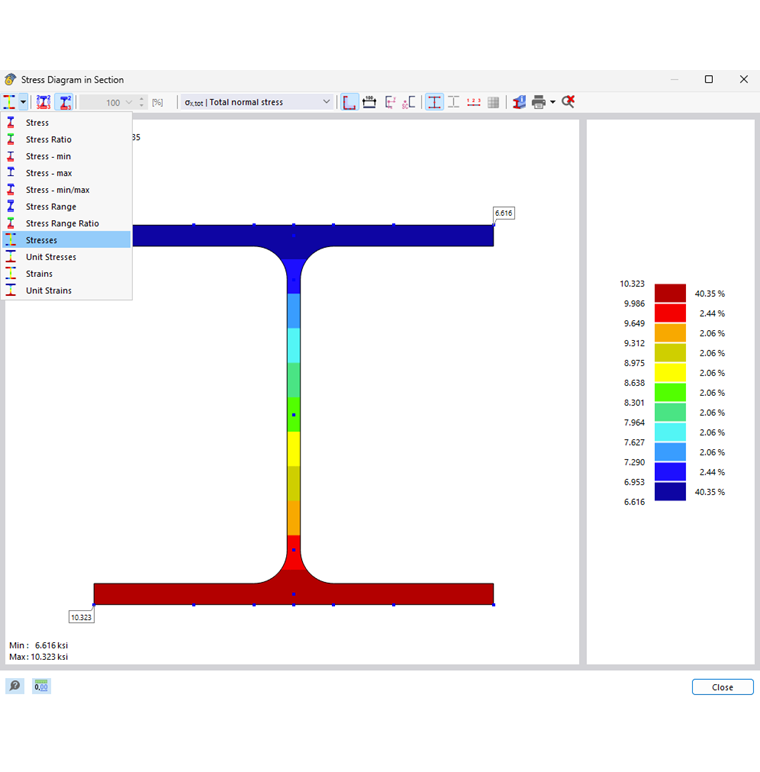Choose Unit Stresses option
The image size is (760, 772).
(66, 257)
